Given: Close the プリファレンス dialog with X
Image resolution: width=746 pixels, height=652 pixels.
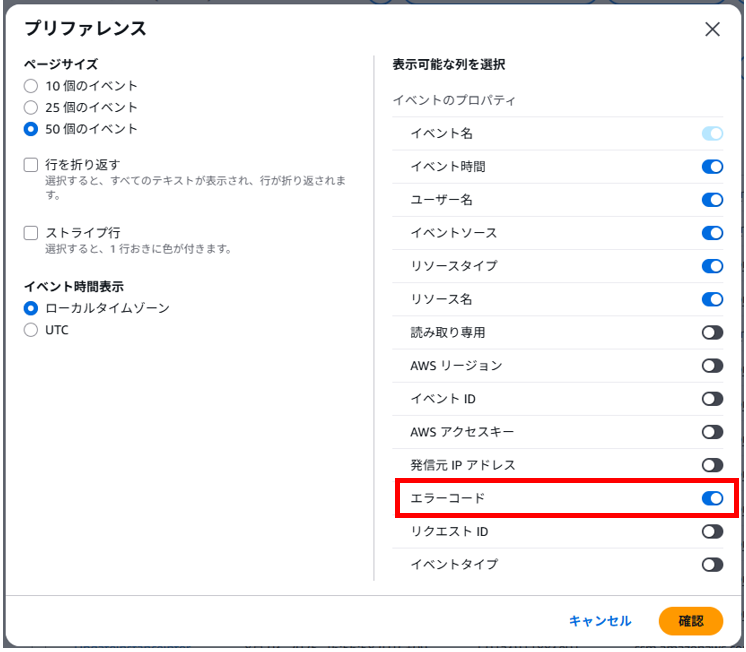Looking at the screenshot, I should click(x=712, y=30).
